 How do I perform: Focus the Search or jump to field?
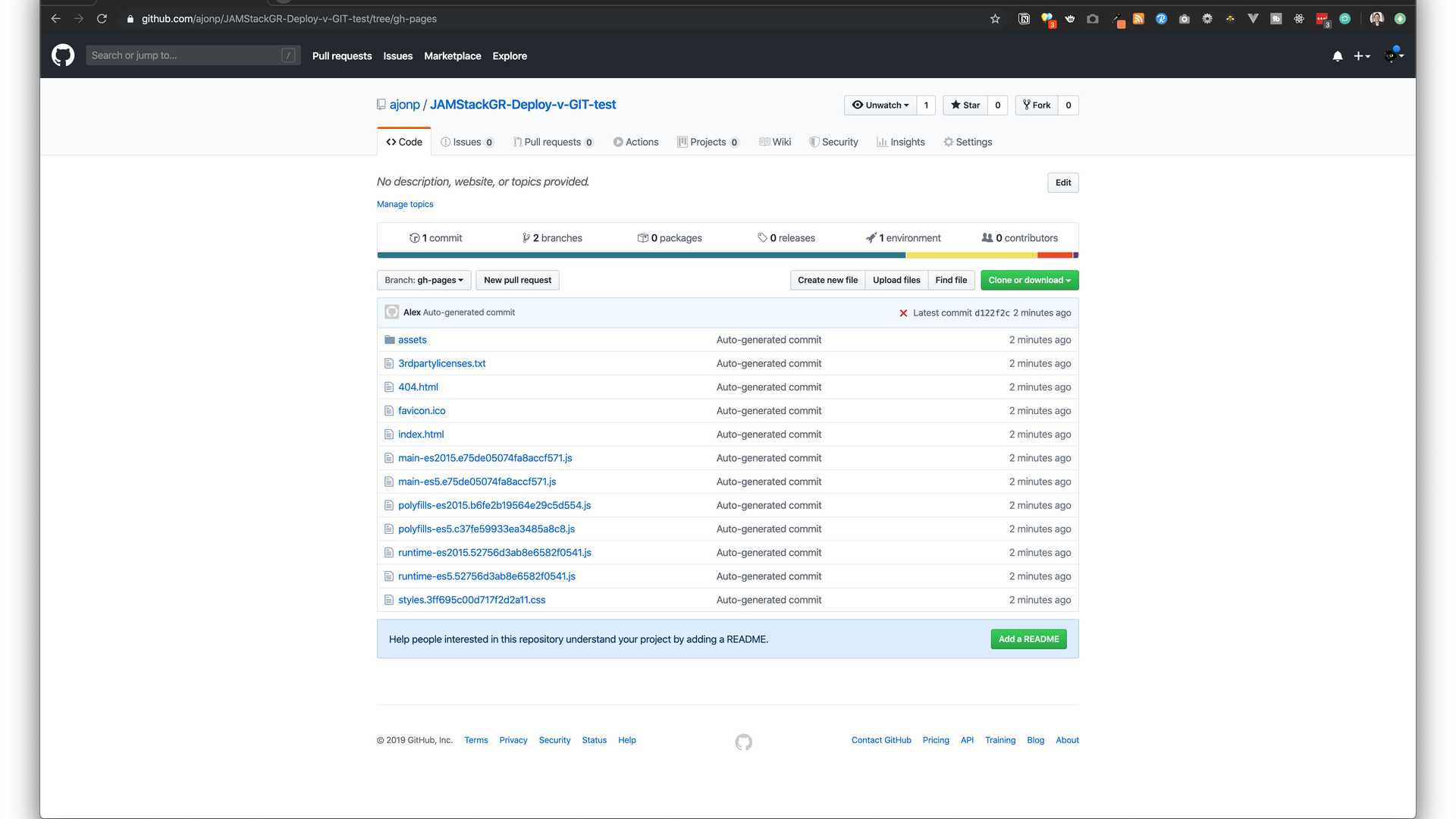(184, 55)
